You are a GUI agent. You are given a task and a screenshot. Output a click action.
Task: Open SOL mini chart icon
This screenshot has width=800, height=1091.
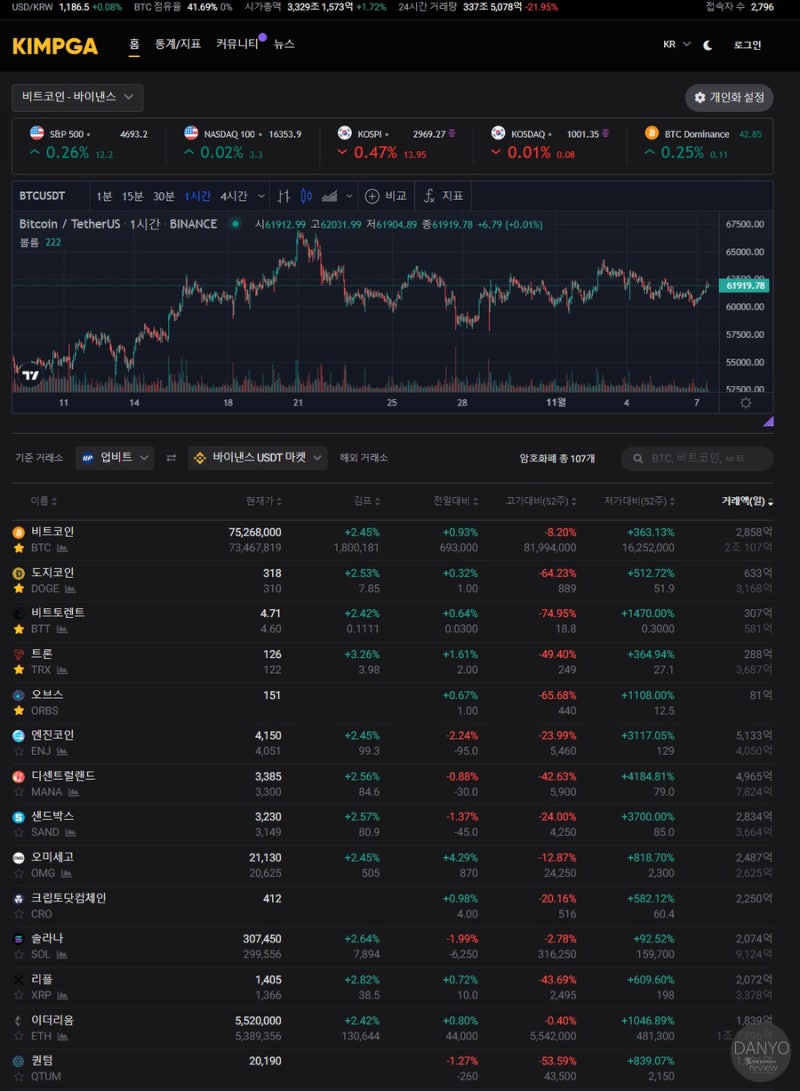click(x=62, y=955)
